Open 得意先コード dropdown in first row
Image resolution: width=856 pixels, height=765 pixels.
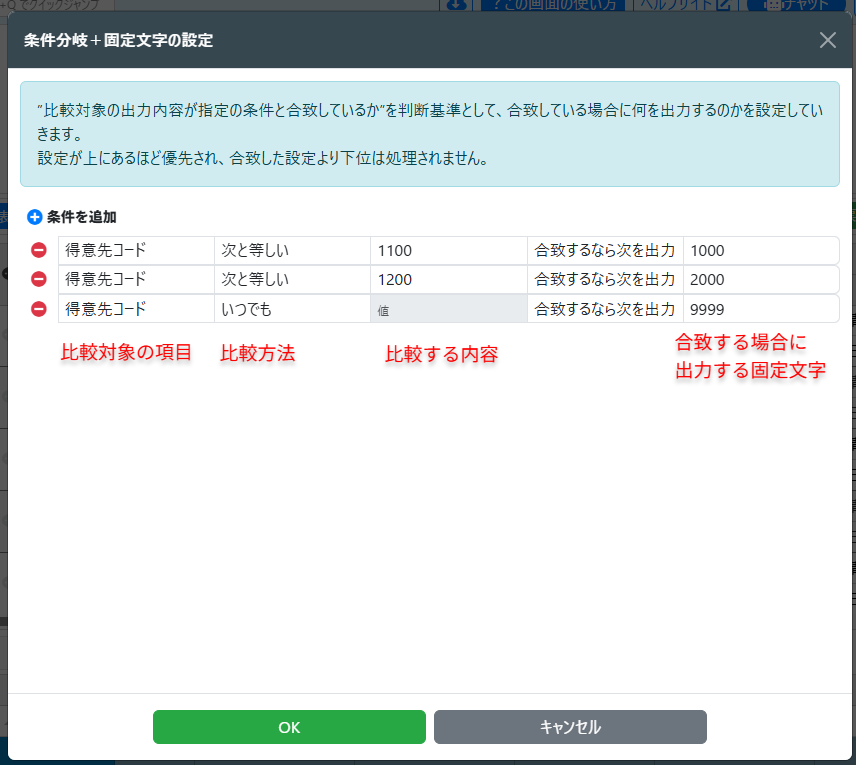[136, 251]
